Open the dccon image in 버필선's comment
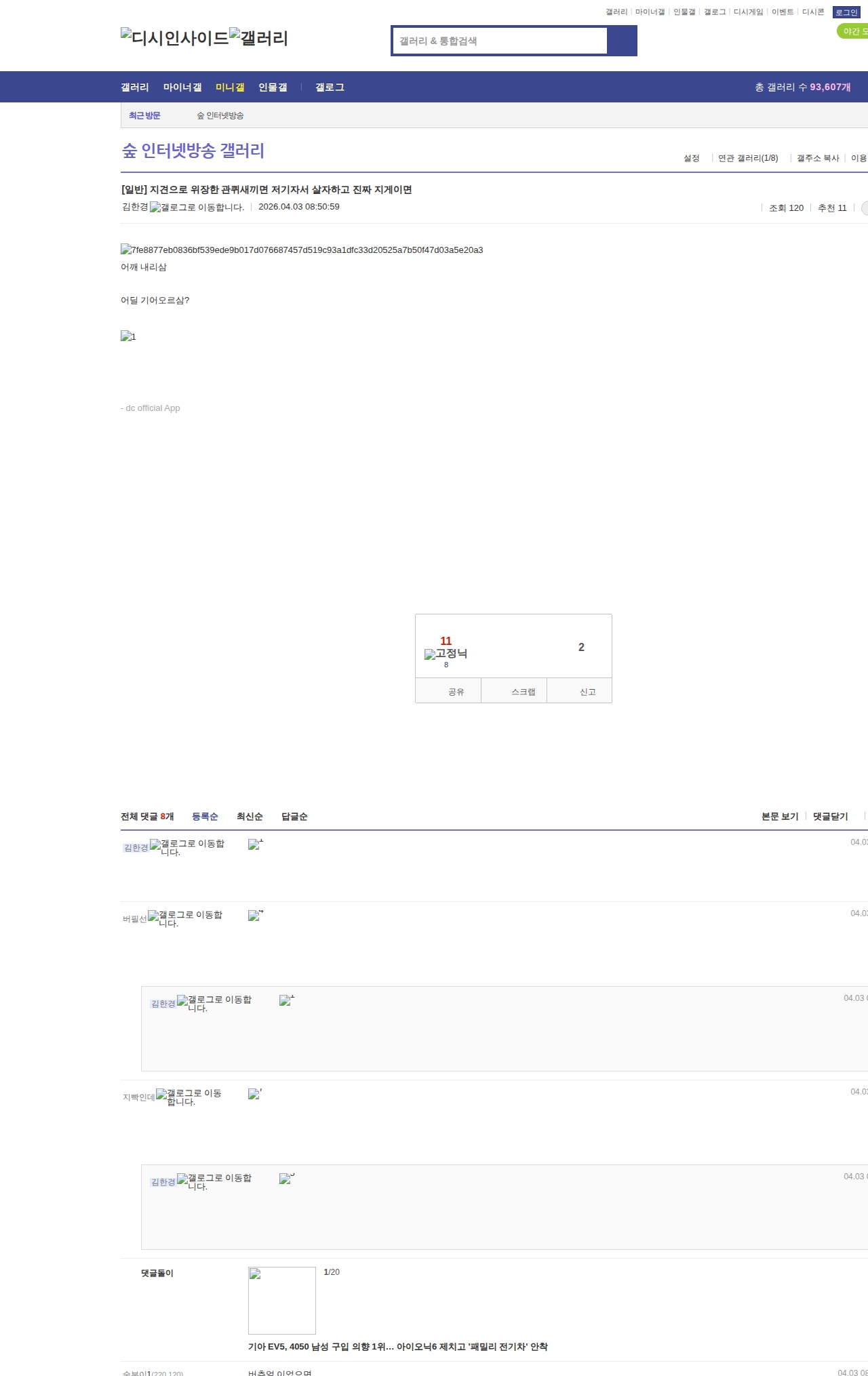Screen dimensions: 868x1376 [x=255, y=916]
